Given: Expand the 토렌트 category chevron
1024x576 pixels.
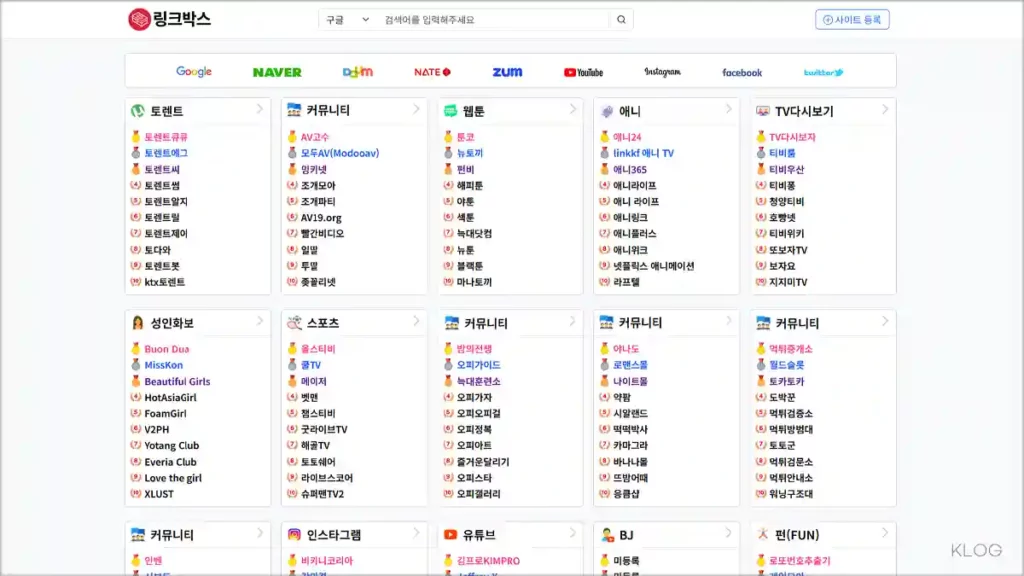Looking at the screenshot, I should pyautogui.click(x=259, y=109).
